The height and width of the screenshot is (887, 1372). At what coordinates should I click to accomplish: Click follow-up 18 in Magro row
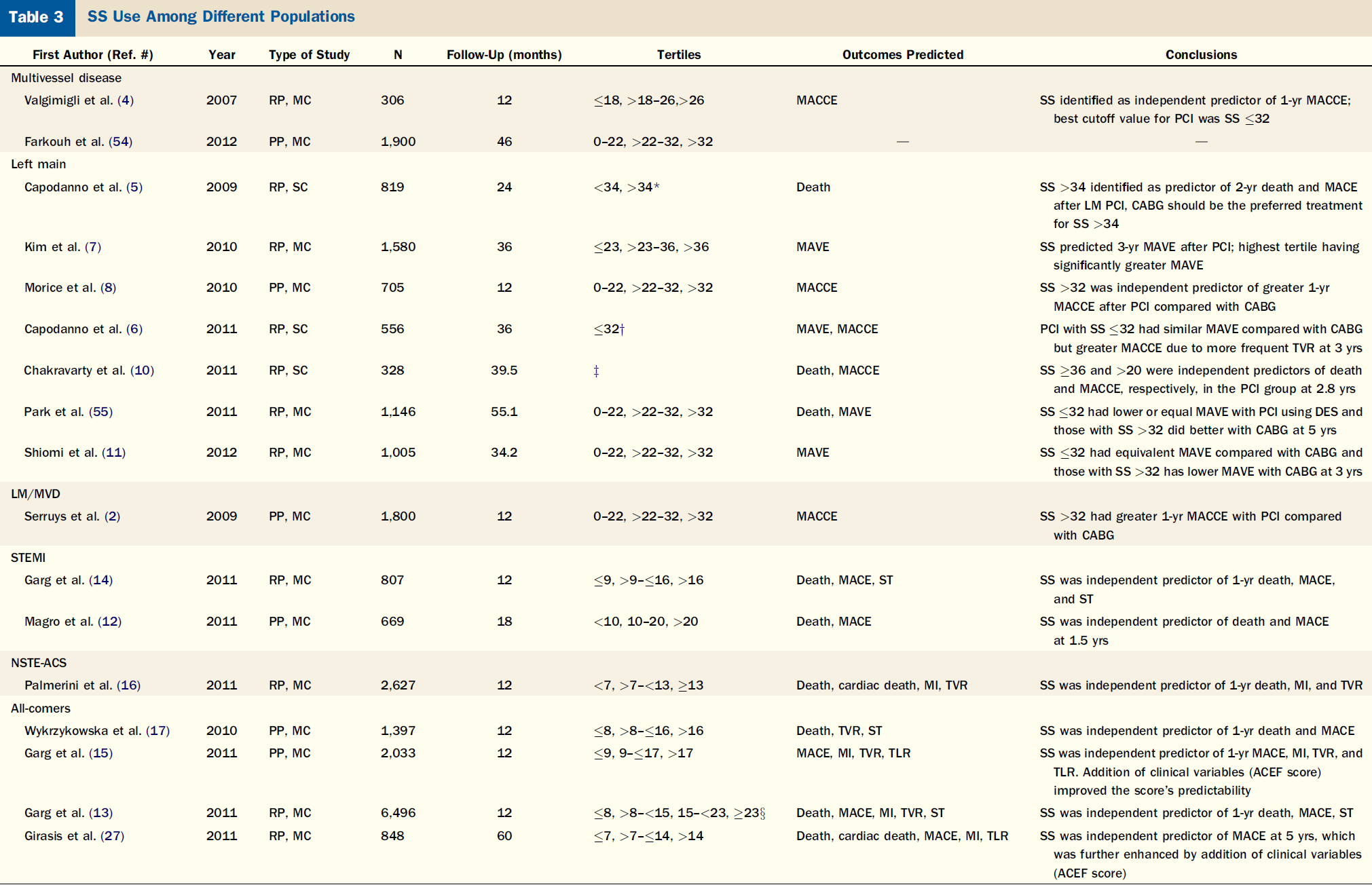click(504, 622)
